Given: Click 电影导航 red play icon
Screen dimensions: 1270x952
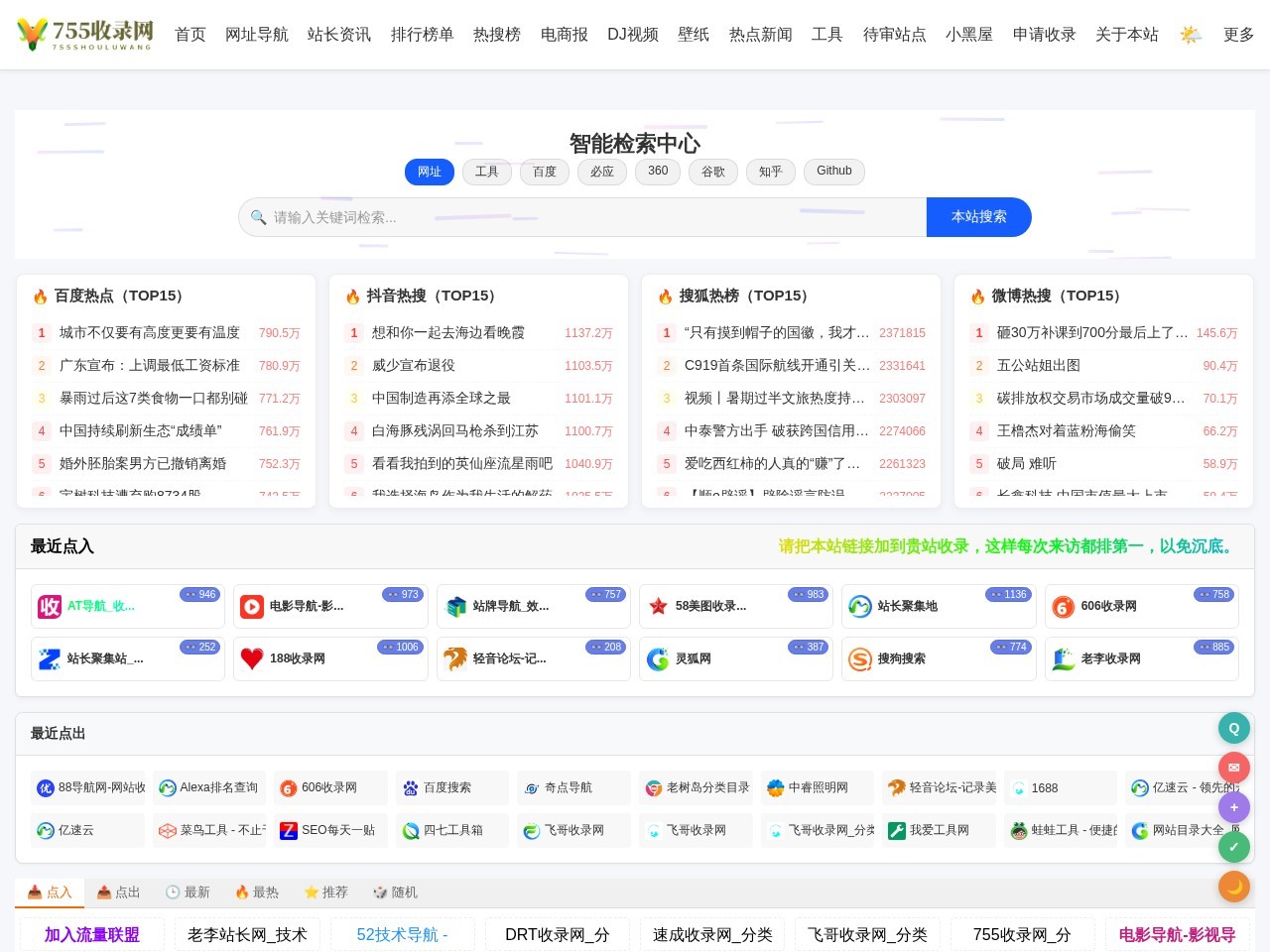Looking at the screenshot, I should [x=252, y=606].
